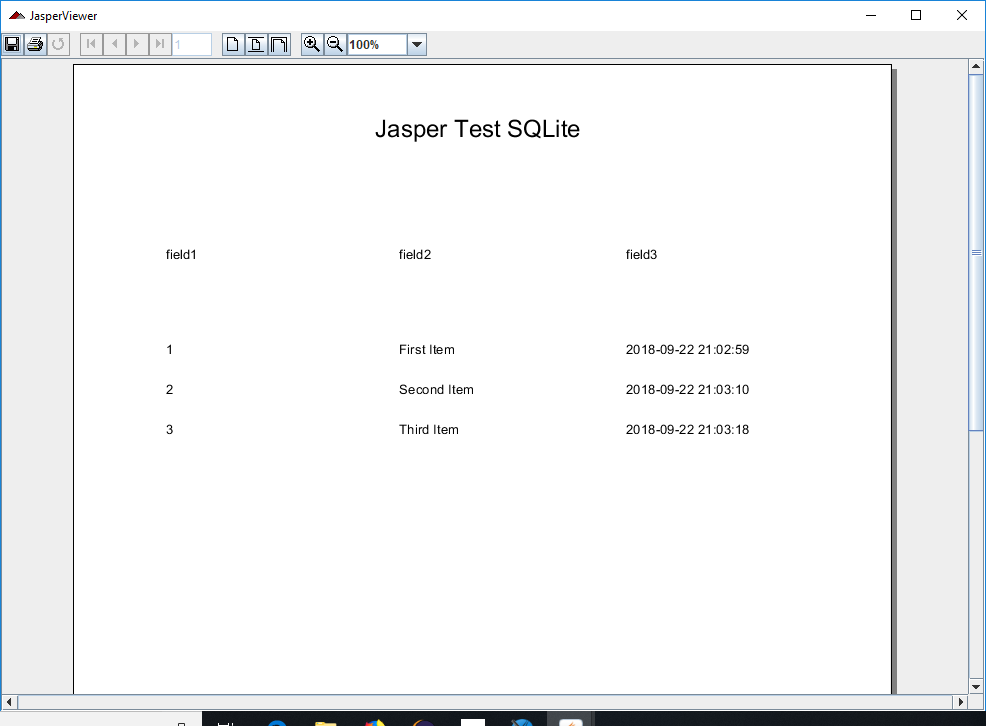Click the timestamp '2018-09-22 21:03:10'
This screenshot has width=986, height=726.
(x=687, y=390)
